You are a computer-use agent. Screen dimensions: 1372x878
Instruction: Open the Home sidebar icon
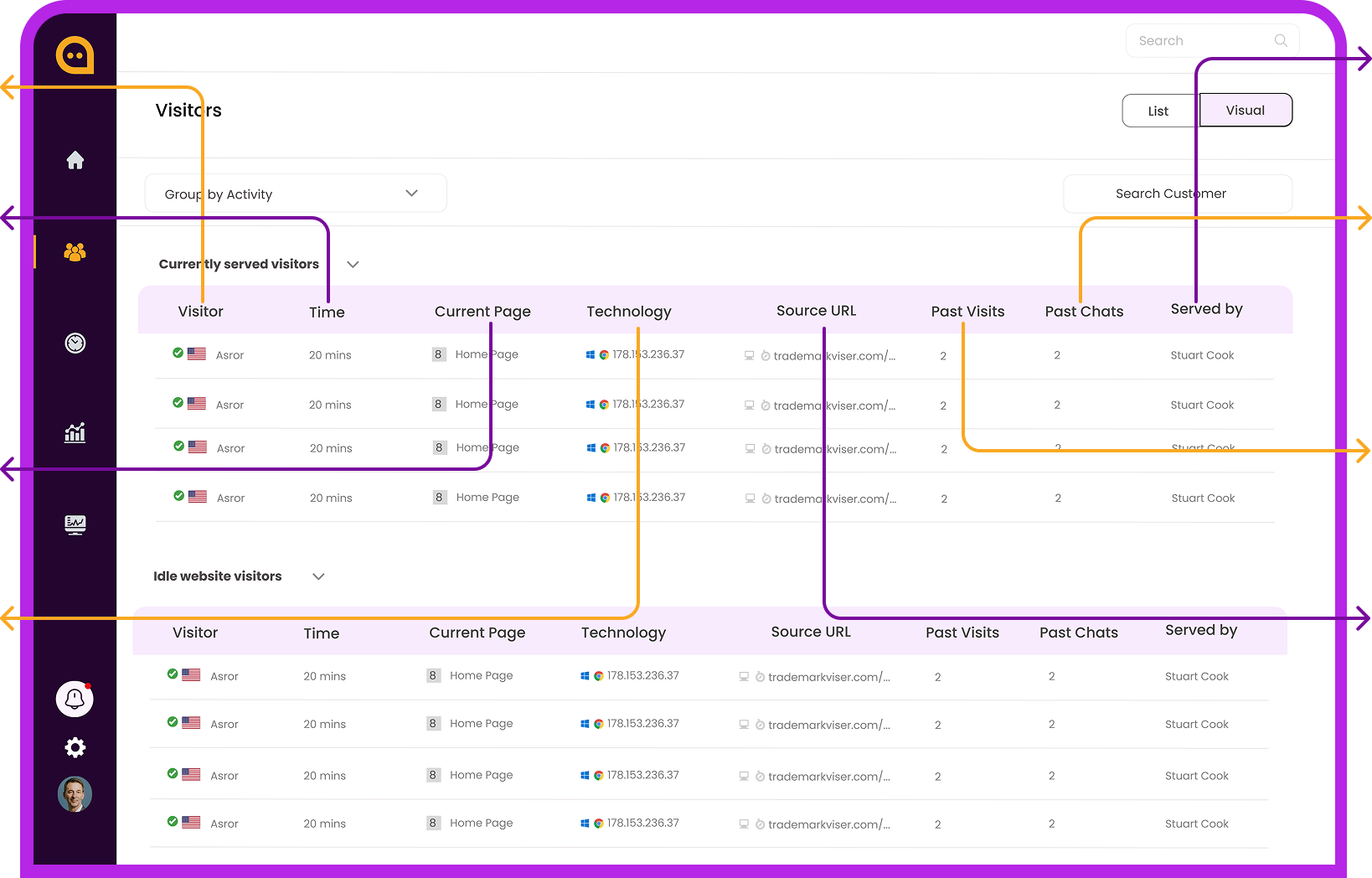click(x=75, y=160)
